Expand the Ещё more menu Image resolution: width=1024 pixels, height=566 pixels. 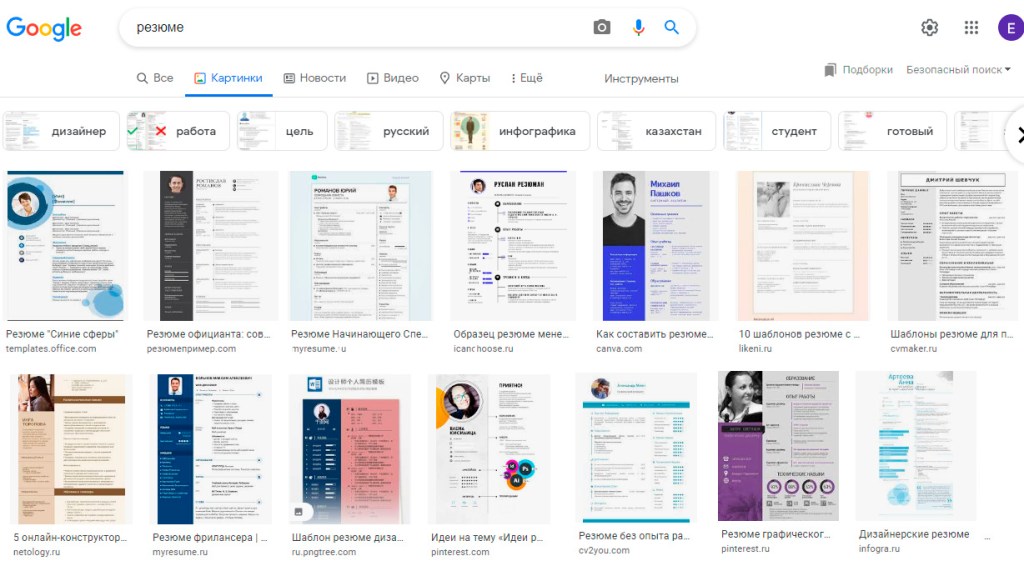[x=527, y=78]
